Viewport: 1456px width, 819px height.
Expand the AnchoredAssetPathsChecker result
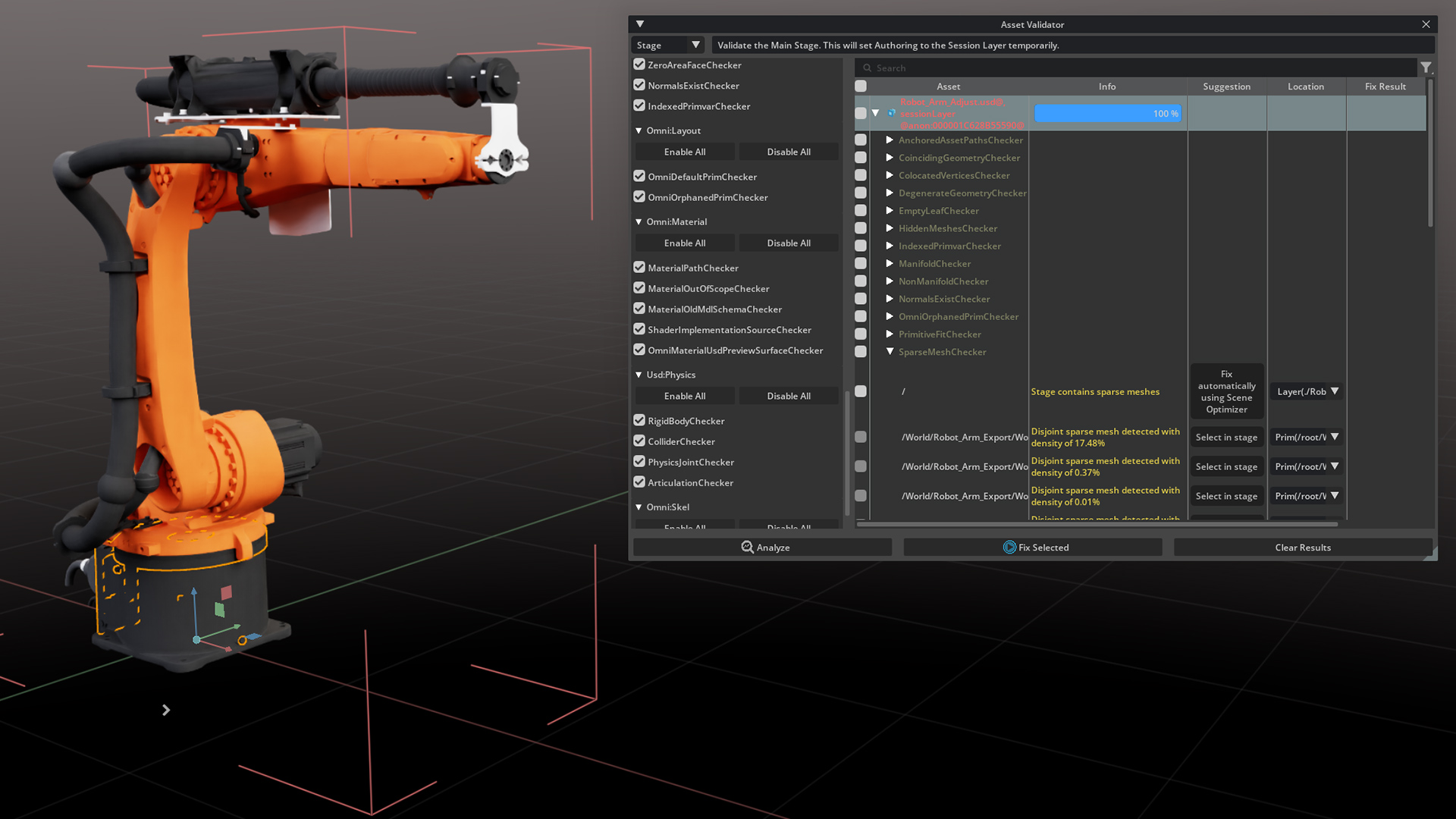[890, 140]
